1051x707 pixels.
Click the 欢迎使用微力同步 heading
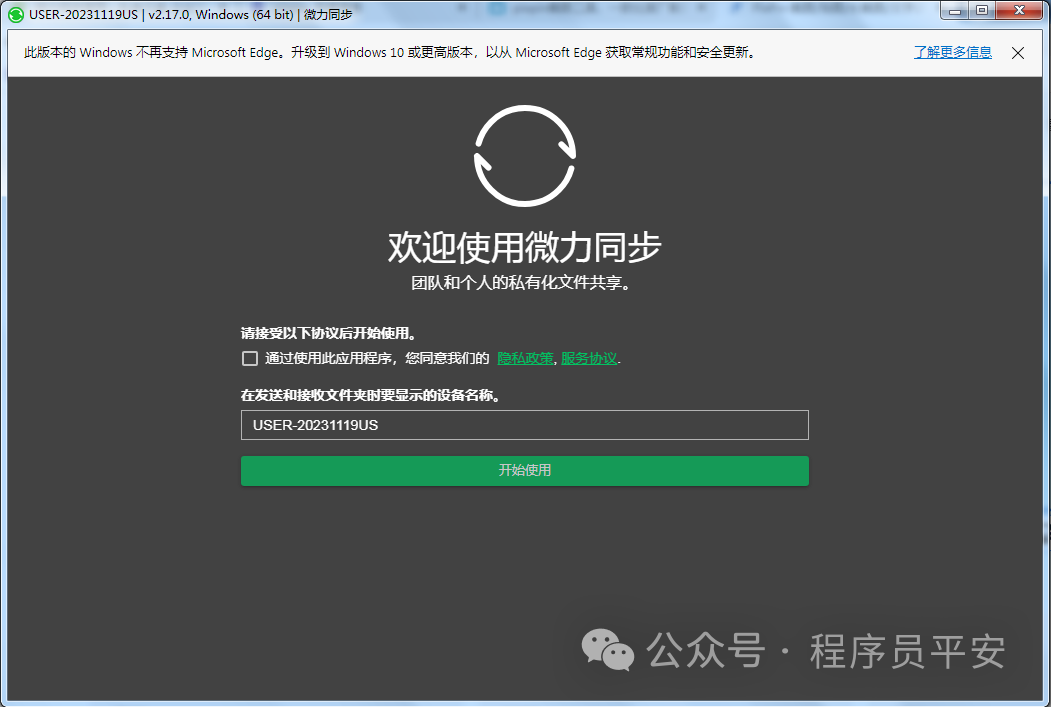pyautogui.click(x=525, y=247)
